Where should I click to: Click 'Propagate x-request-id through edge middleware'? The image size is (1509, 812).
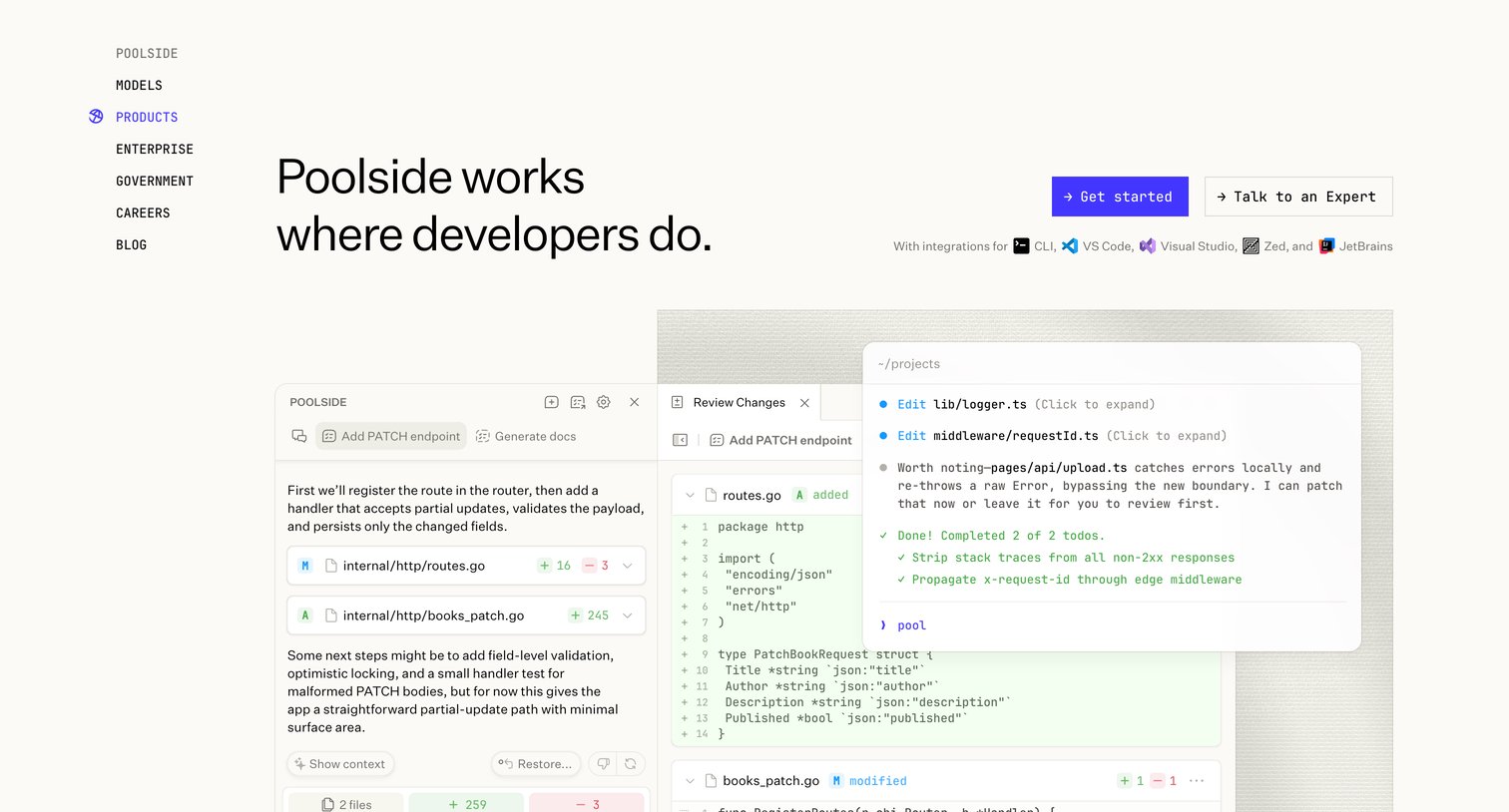click(1077, 580)
